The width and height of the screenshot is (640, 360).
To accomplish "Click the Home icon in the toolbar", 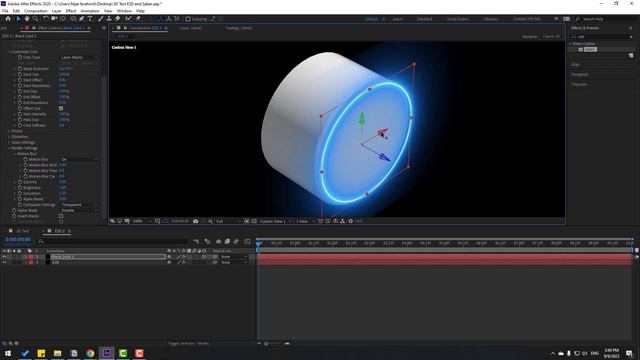I will [x=8, y=19].
